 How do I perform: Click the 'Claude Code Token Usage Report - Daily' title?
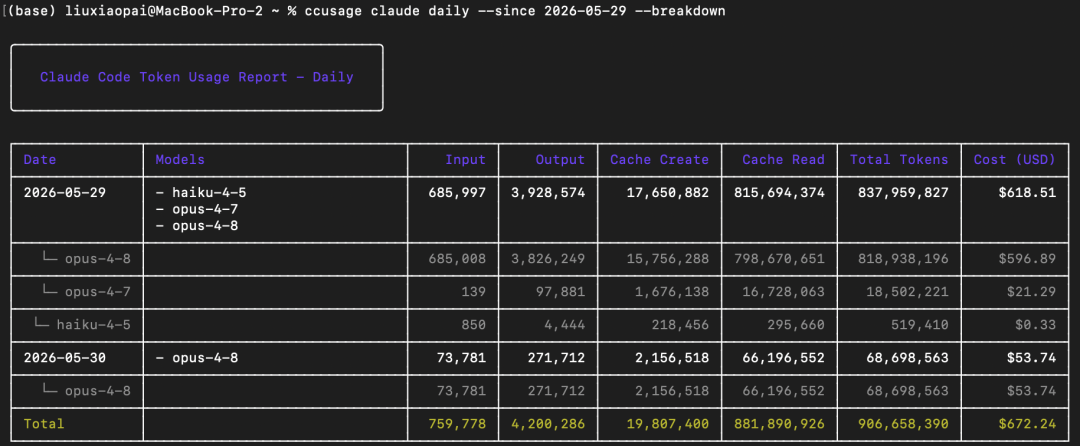click(x=196, y=77)
